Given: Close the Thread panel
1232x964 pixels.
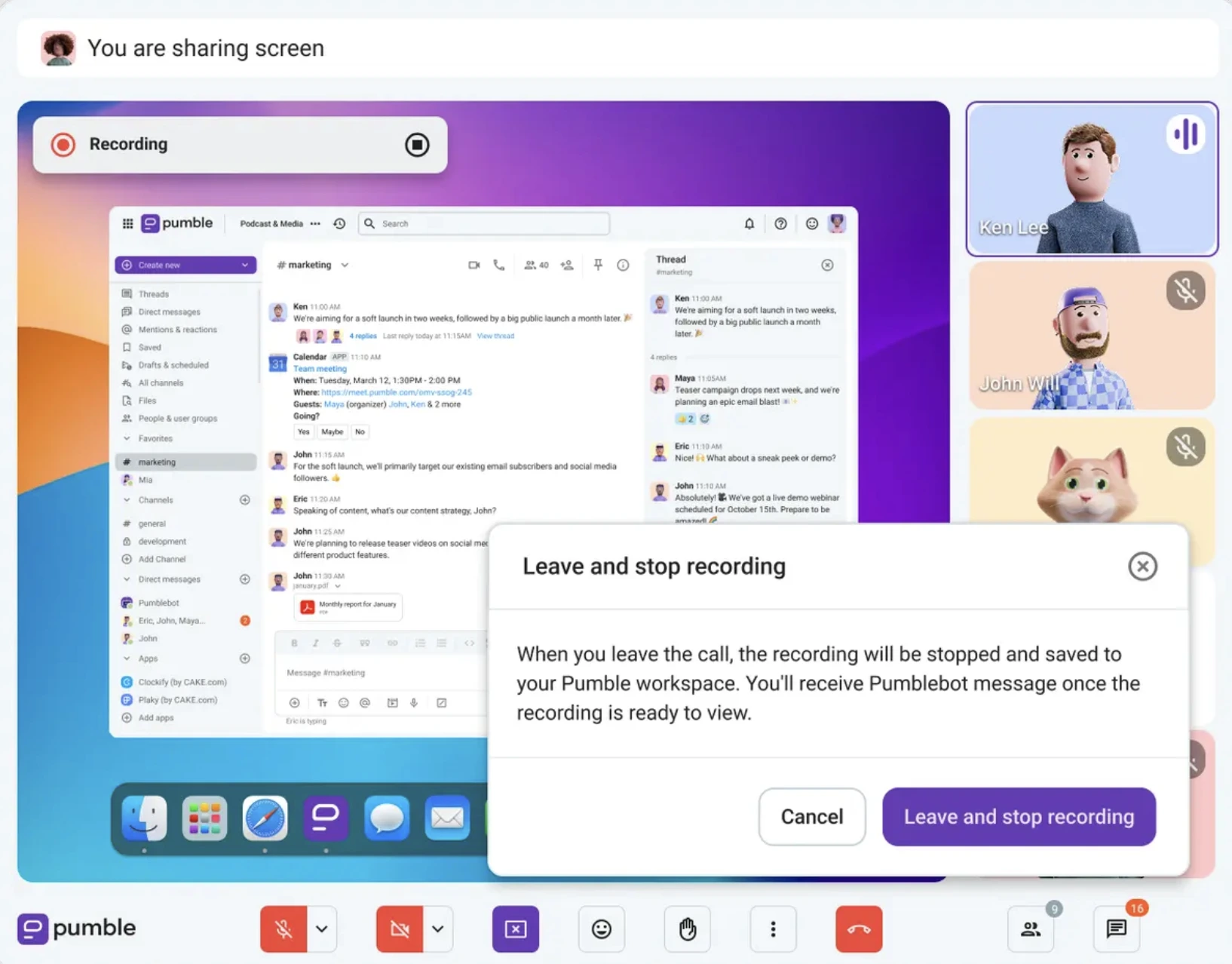Looking at the screenshot, I should point(827,265).
